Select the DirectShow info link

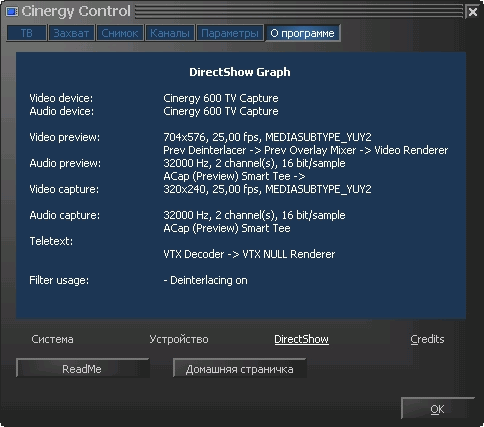click(301, 339)
